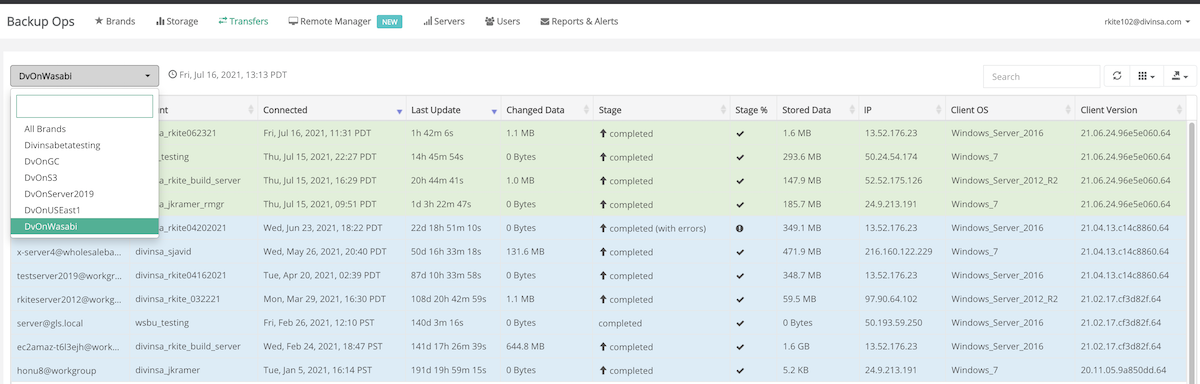
Task: Click checkmark in divinsa_sjavid row
Action: point(740,252)
